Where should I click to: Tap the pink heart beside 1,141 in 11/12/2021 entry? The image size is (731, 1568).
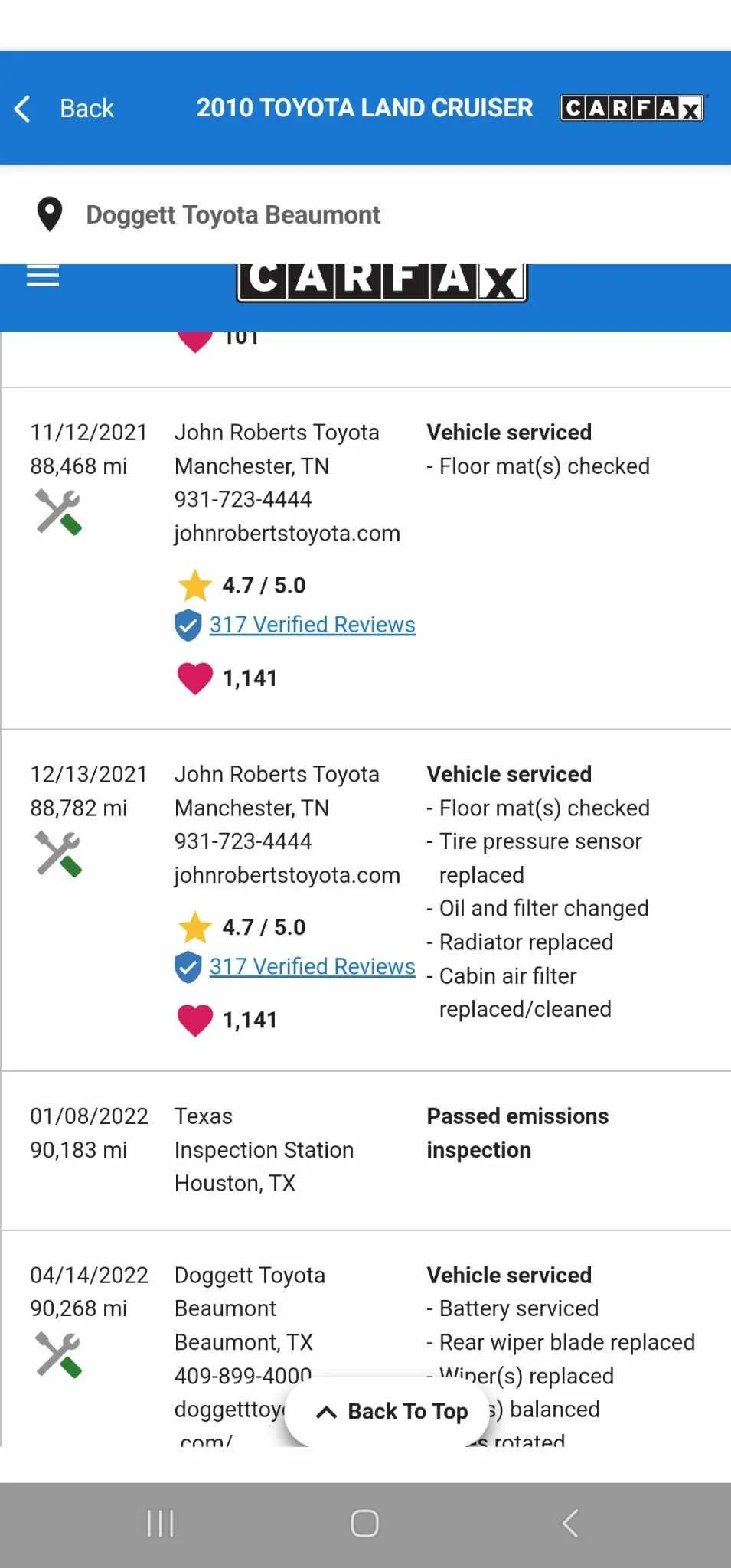(x=195, y=678)
